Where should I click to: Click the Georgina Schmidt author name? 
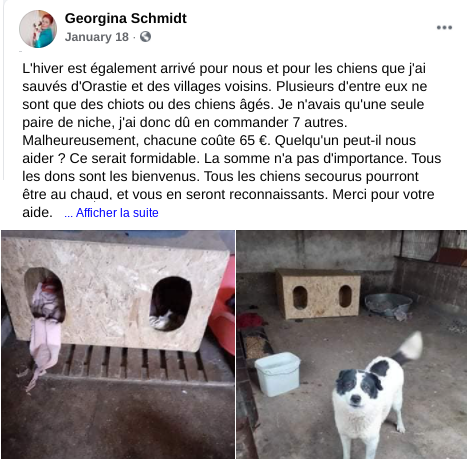pyautogui.click(x=126, y=18)
